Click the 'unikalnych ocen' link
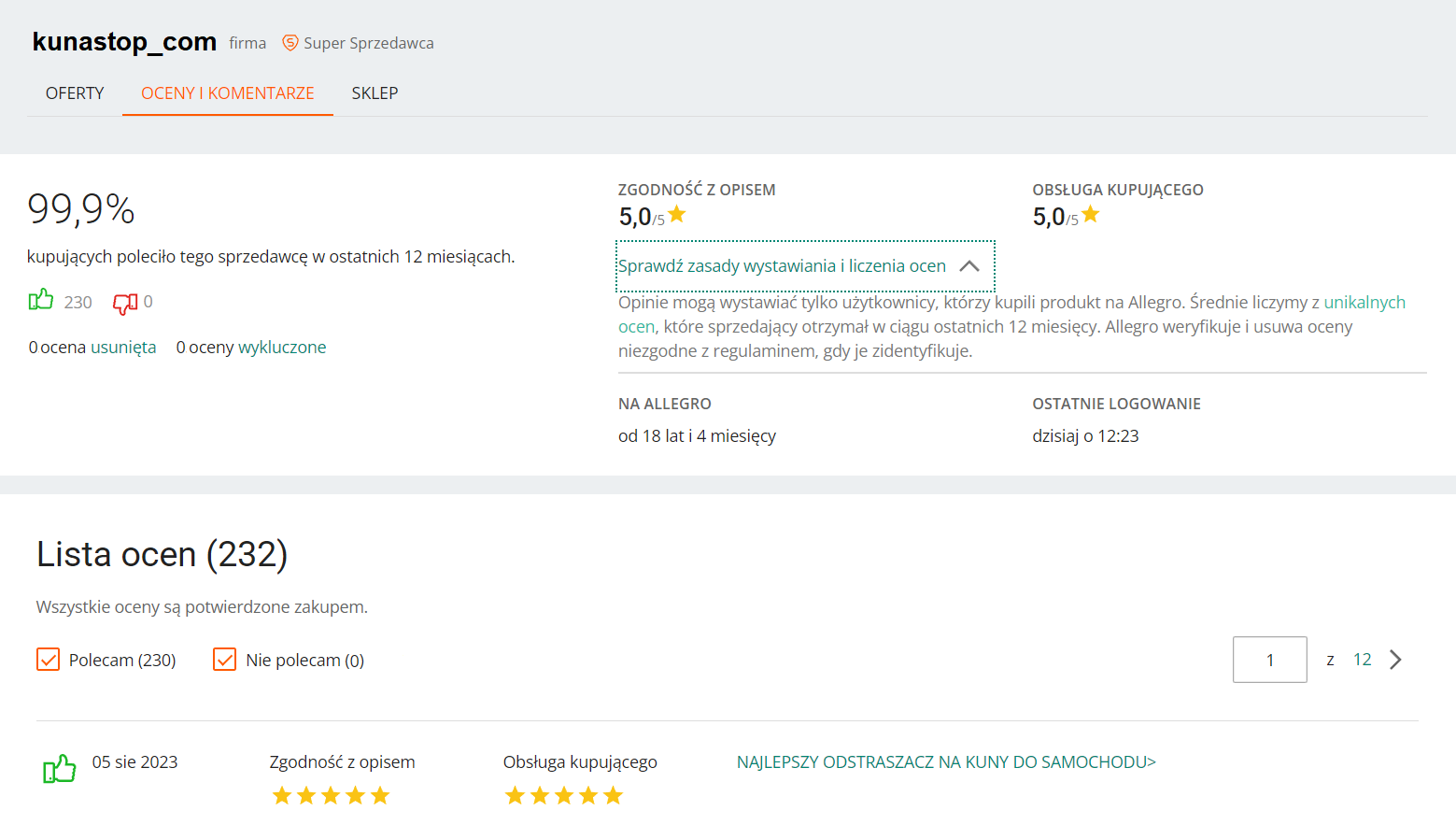The image size is (1456, 825). click(1364, 303)
